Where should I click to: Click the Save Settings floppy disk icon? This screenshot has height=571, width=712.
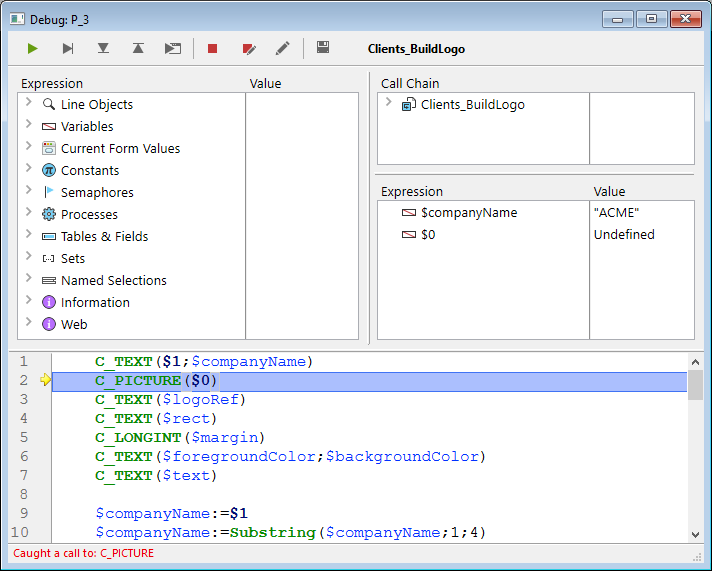(323, 48)
